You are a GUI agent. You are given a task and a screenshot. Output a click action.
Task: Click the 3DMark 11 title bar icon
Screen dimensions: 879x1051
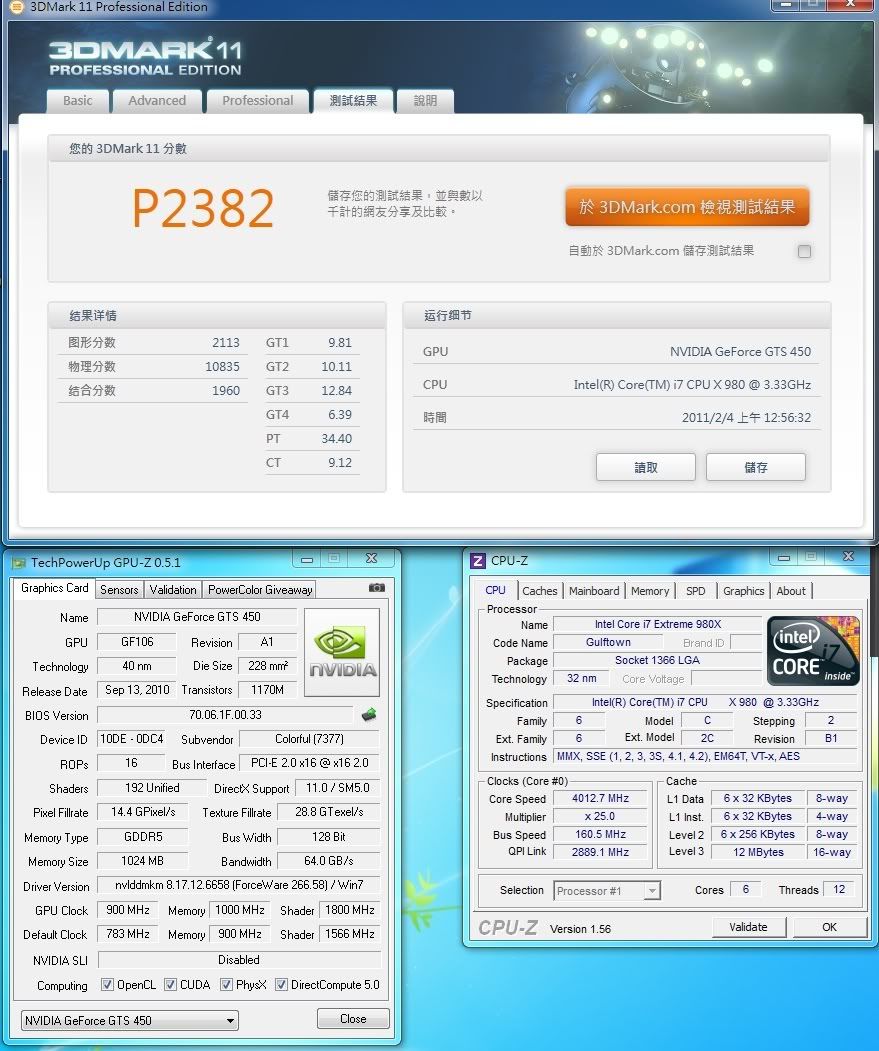[16, 7]
